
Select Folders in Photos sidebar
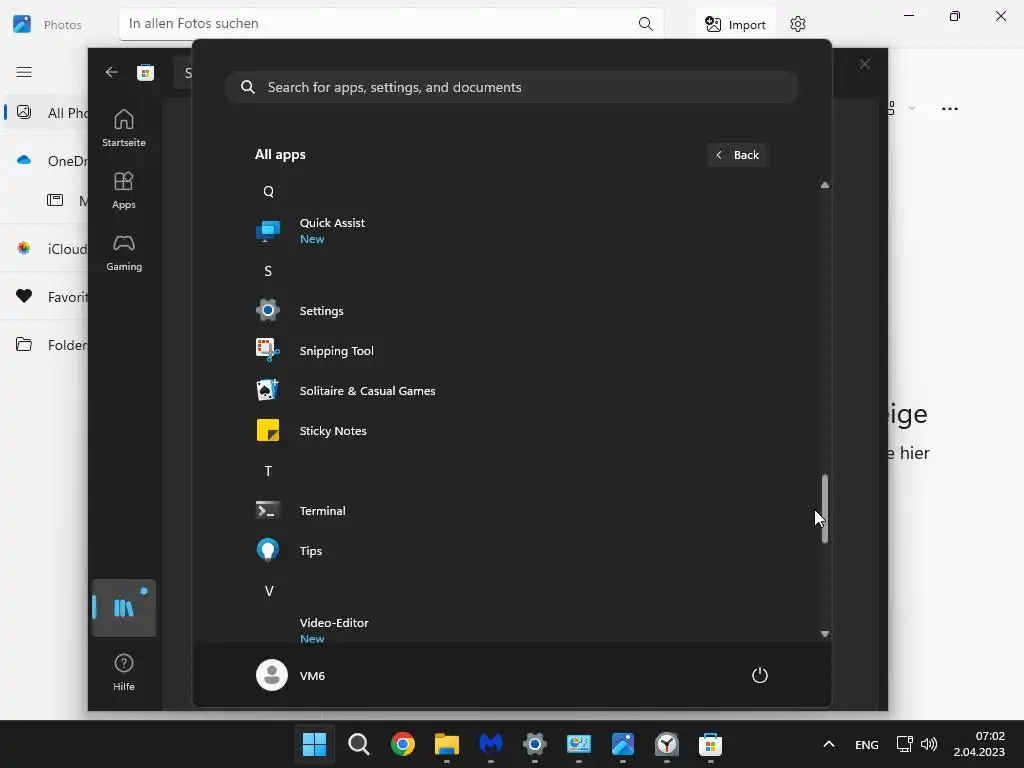[46, 344]
